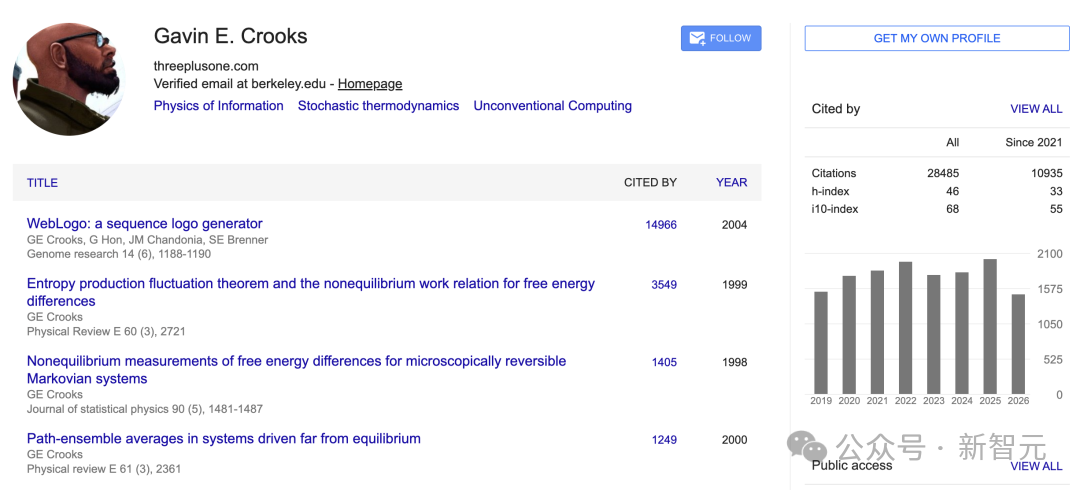View the 3549 citations count link
This screenshot has height=490, width=1080.
click(664, 285)
